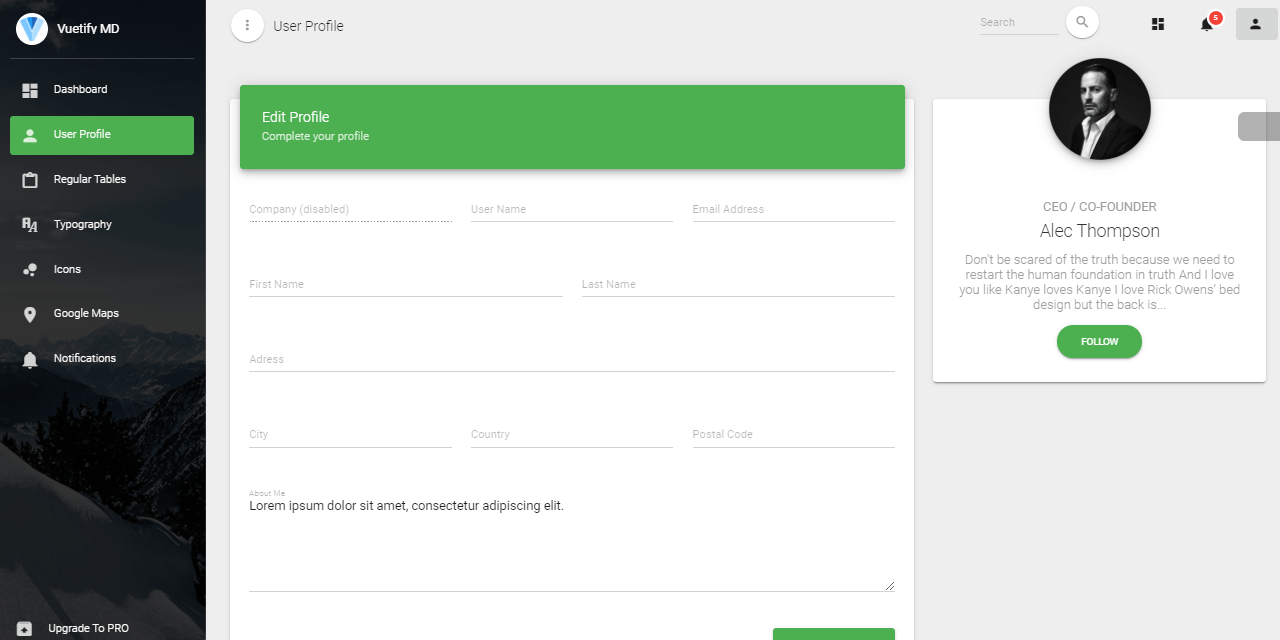The width and height of the screenshot is (1280, 640).
Task: Open the Icons page from the sidebar
Action: click(x=30, y=269)
